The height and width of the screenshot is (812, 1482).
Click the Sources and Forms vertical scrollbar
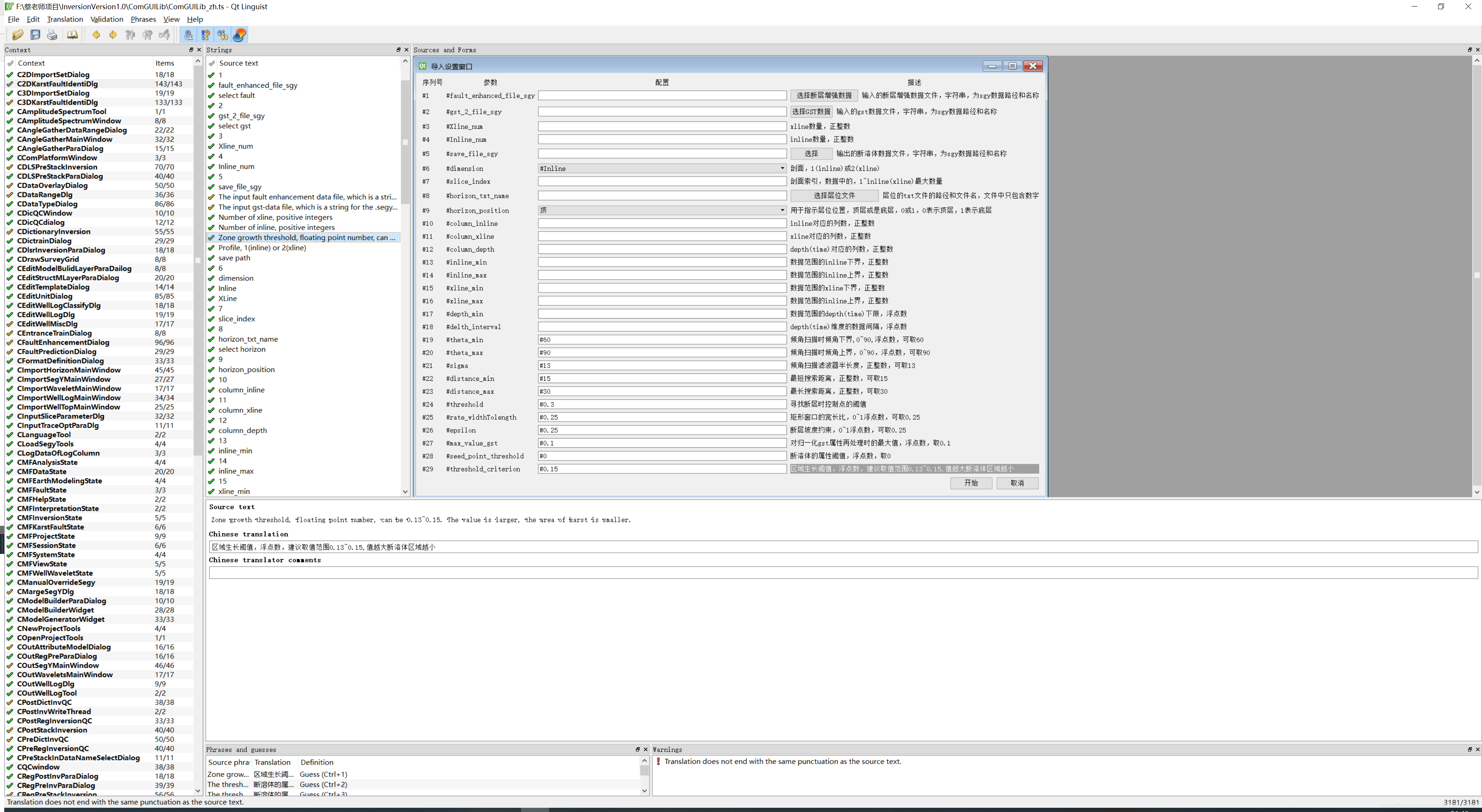click(1477, 276)
